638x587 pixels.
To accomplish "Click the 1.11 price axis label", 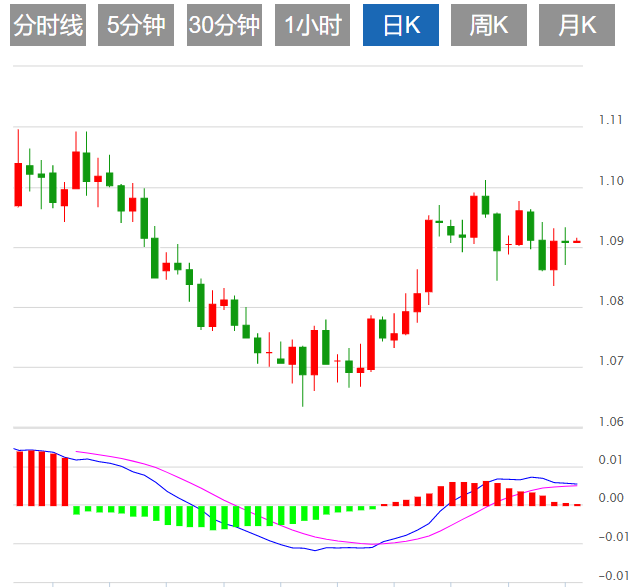I will pyautogui.click(x=610, y=120).
